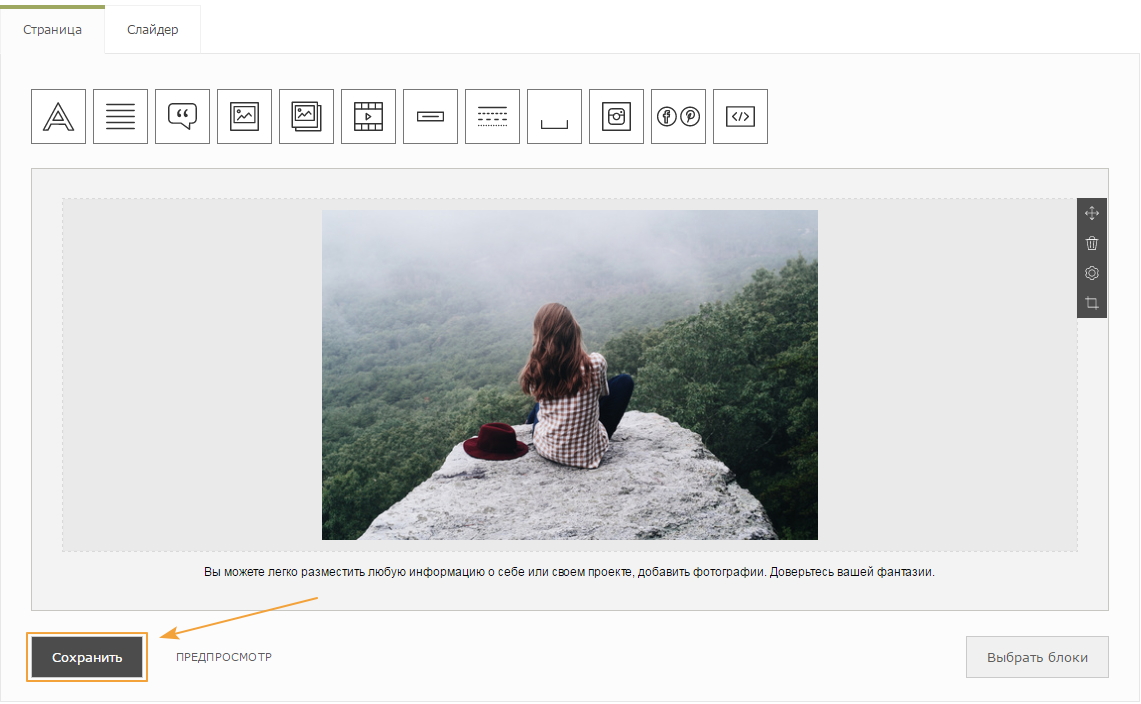Add a quote block
Viewport: 1141px width, 704px height.
[x=183, y=116]
